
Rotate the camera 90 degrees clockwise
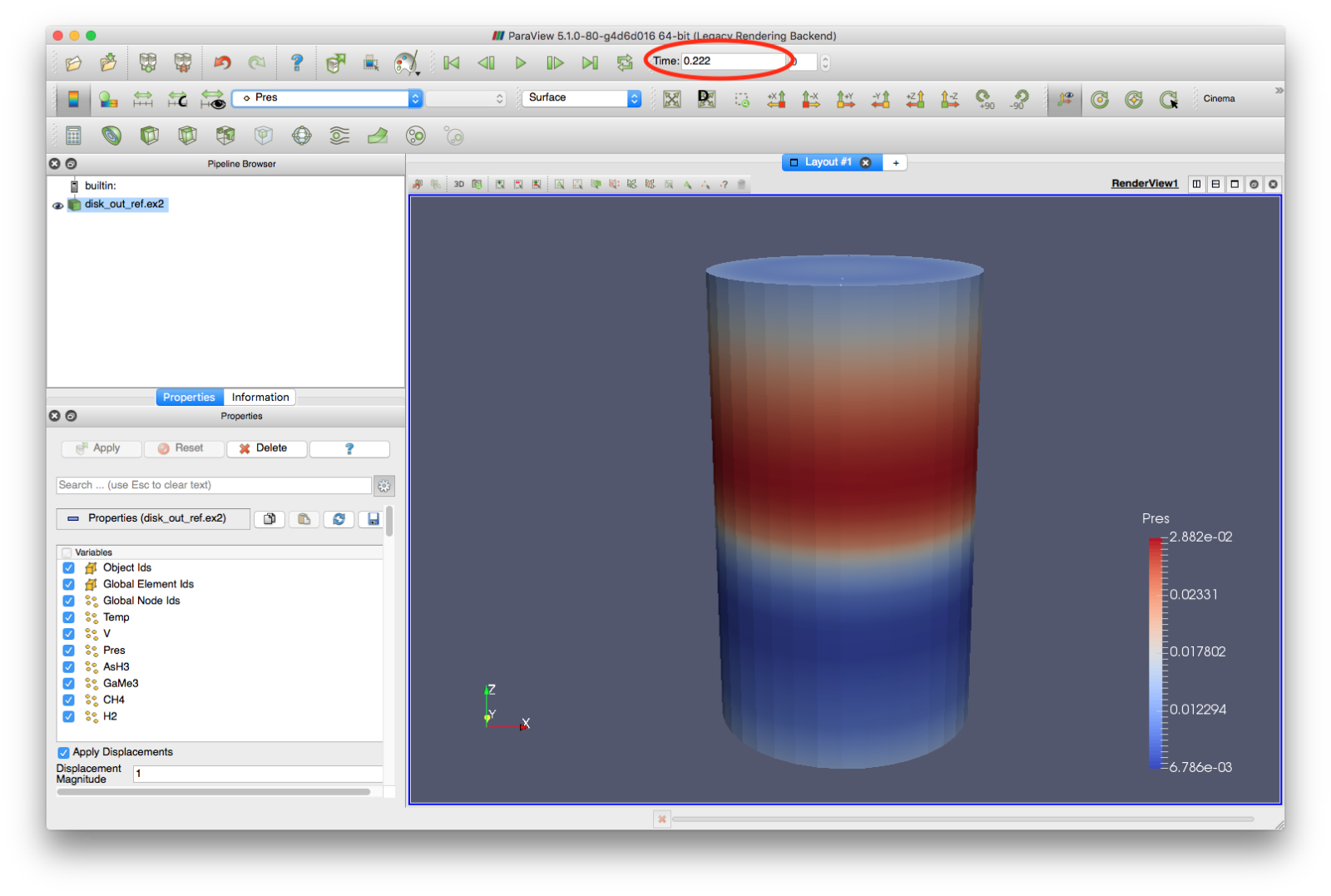986,100
